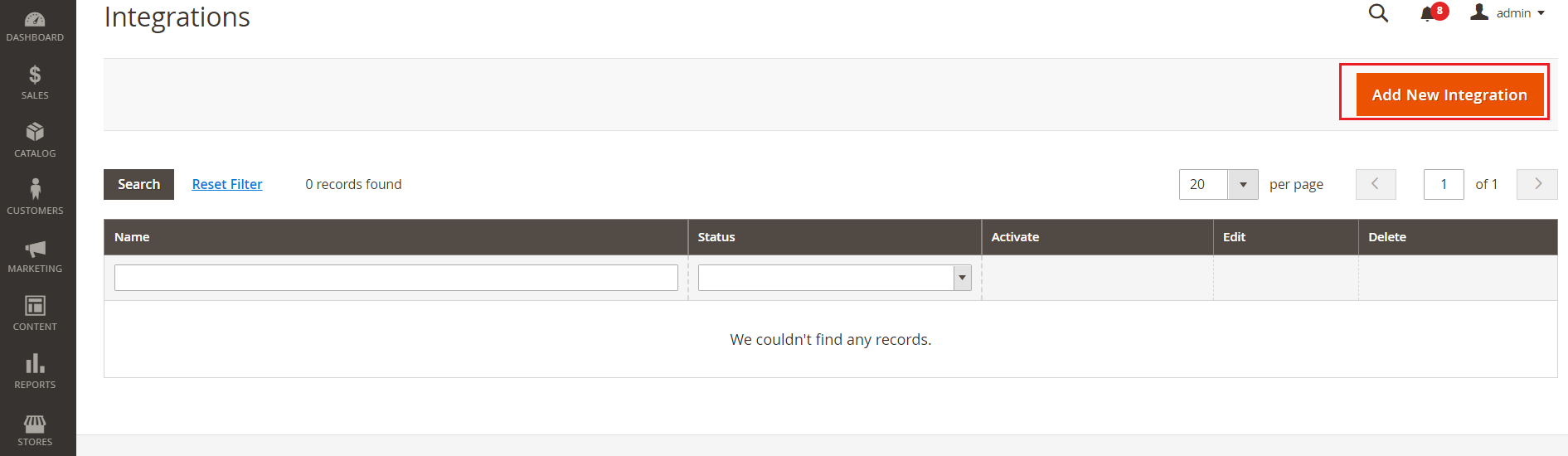
Task: Open the per page count dropdown
Action: click(x=1242, y=184)
